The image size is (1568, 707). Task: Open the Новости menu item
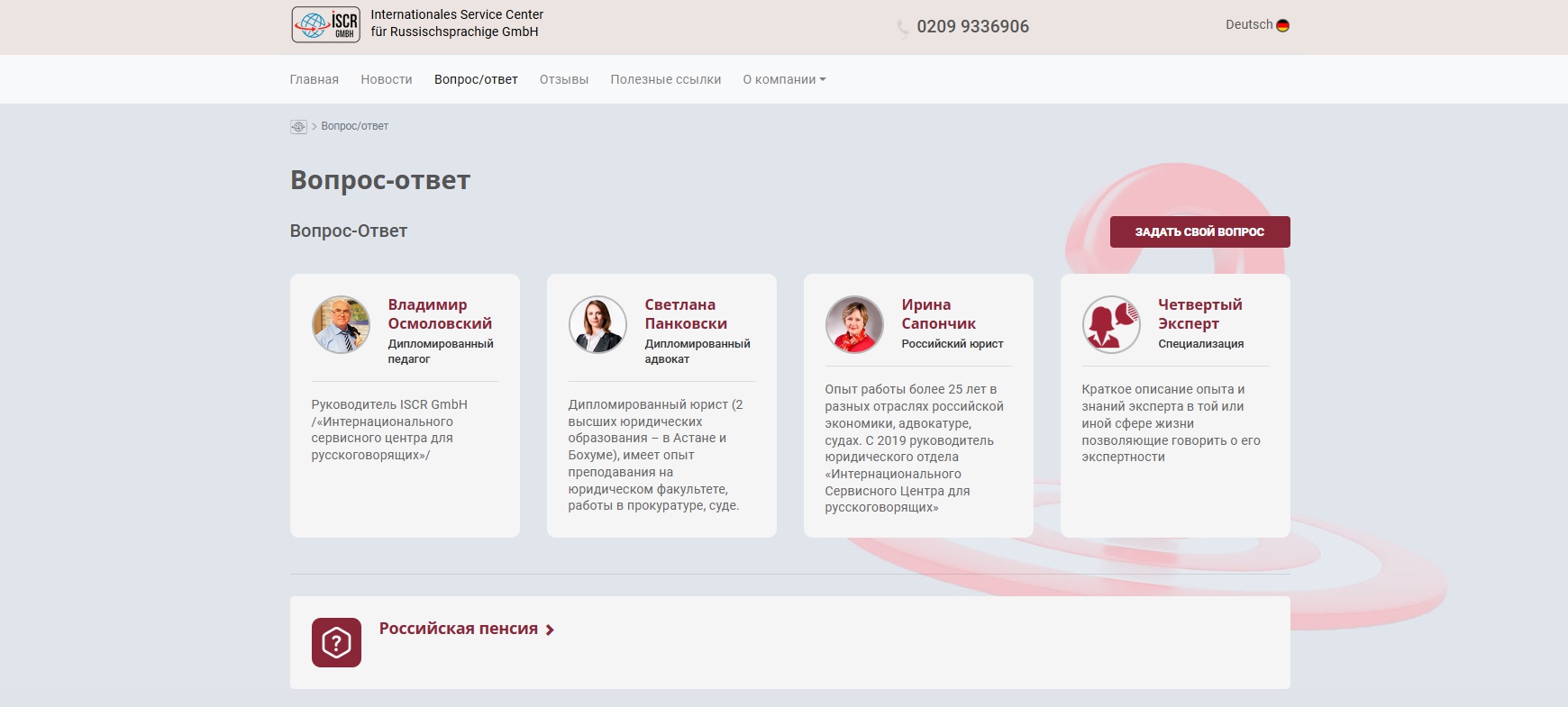point(387,79)
